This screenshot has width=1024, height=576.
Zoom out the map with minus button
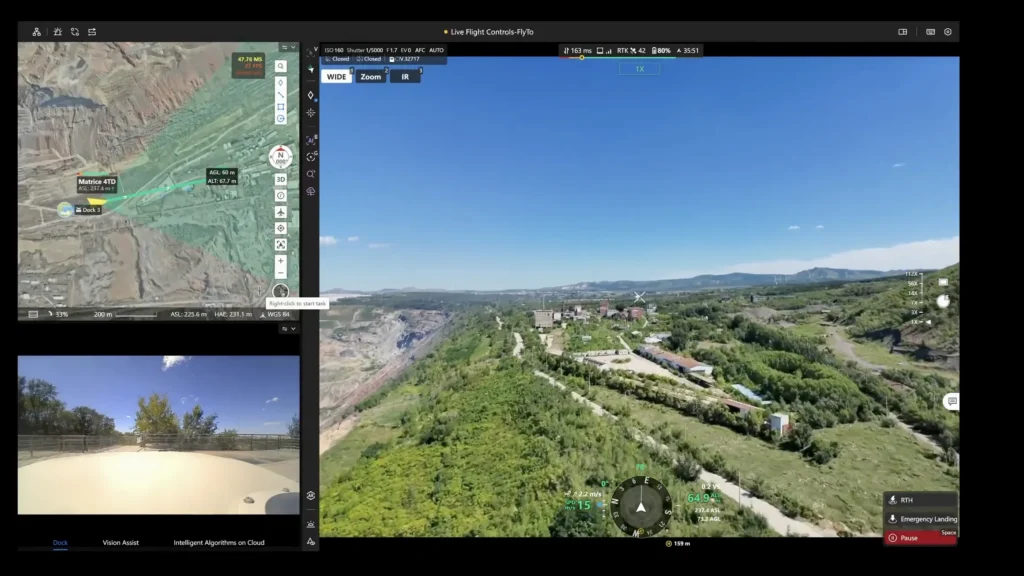pos(281,273)
